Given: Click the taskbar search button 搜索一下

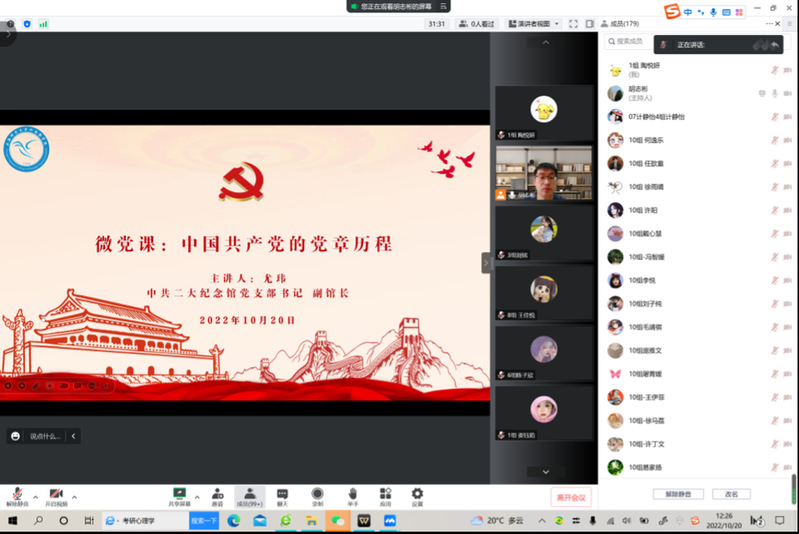Looking at the screenshot, I should [204, 521].
